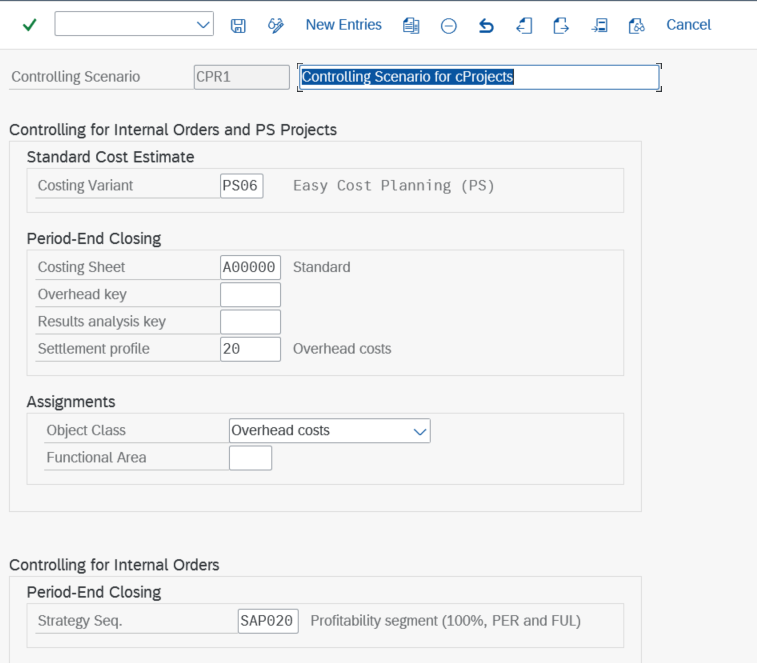
Task: Expand the Object Class dropdown
Action: tap(419, 431)
